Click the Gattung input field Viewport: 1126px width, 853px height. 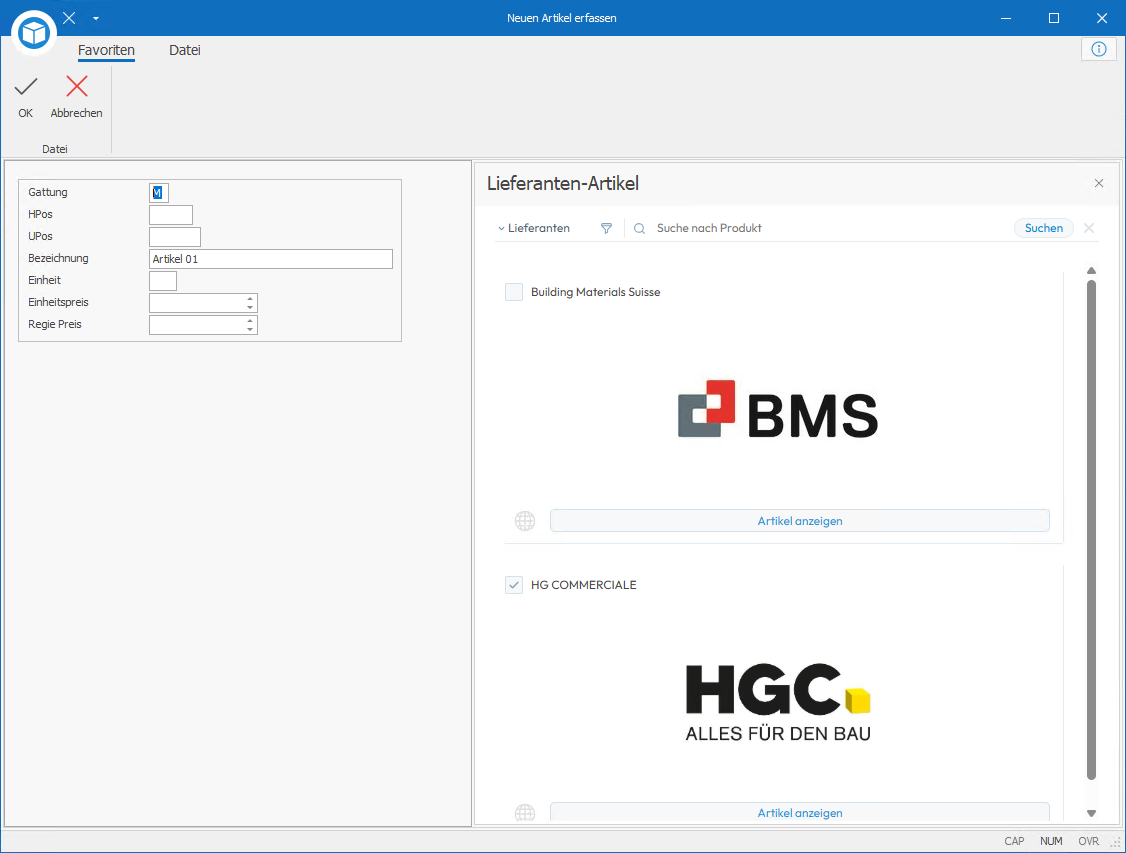pyautogui.click(x=159, y=192)
